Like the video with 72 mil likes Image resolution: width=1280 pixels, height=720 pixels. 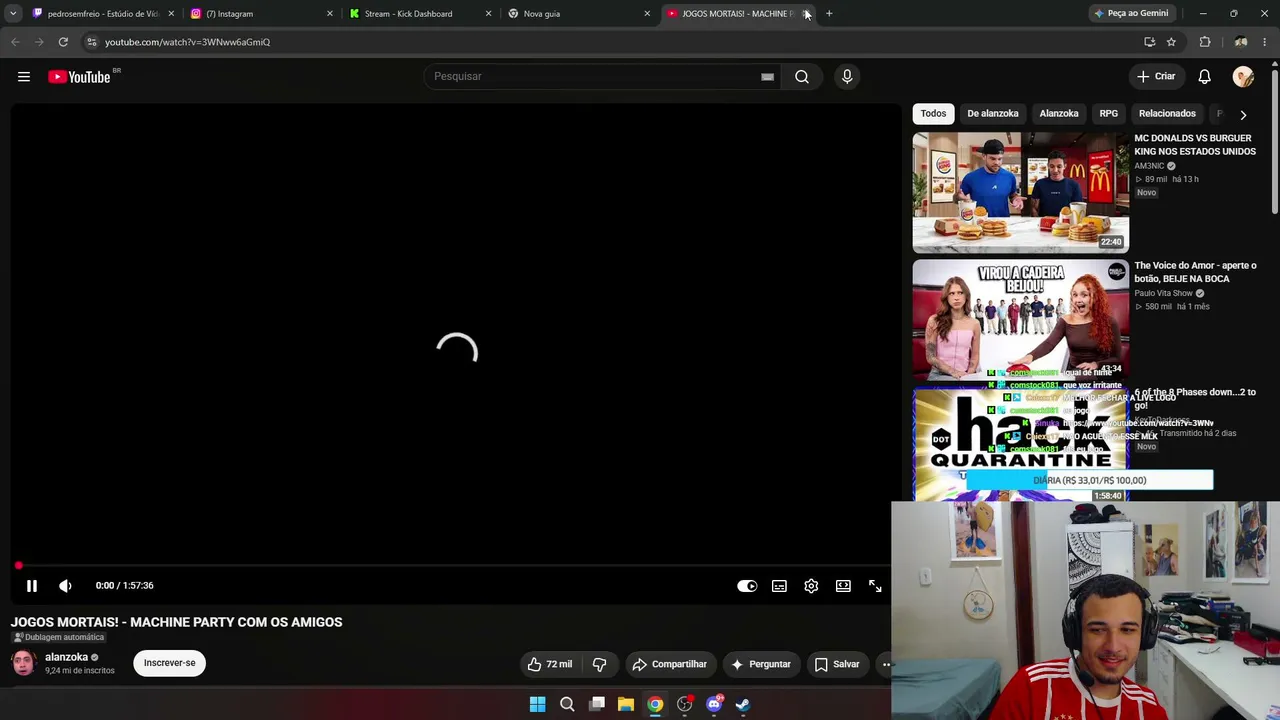point(550,664)
